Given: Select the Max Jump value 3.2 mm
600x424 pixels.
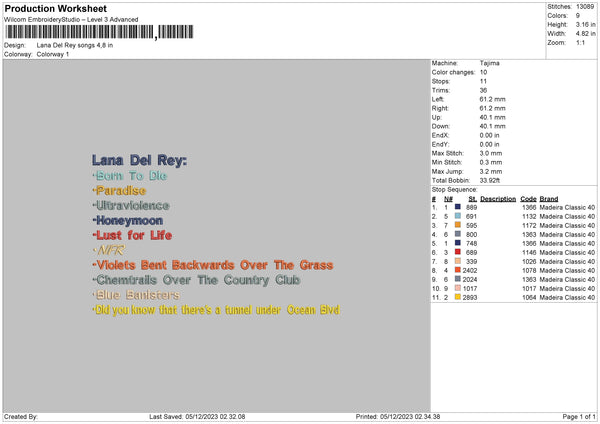Looking at the screenshot, I should coord(491,171).
